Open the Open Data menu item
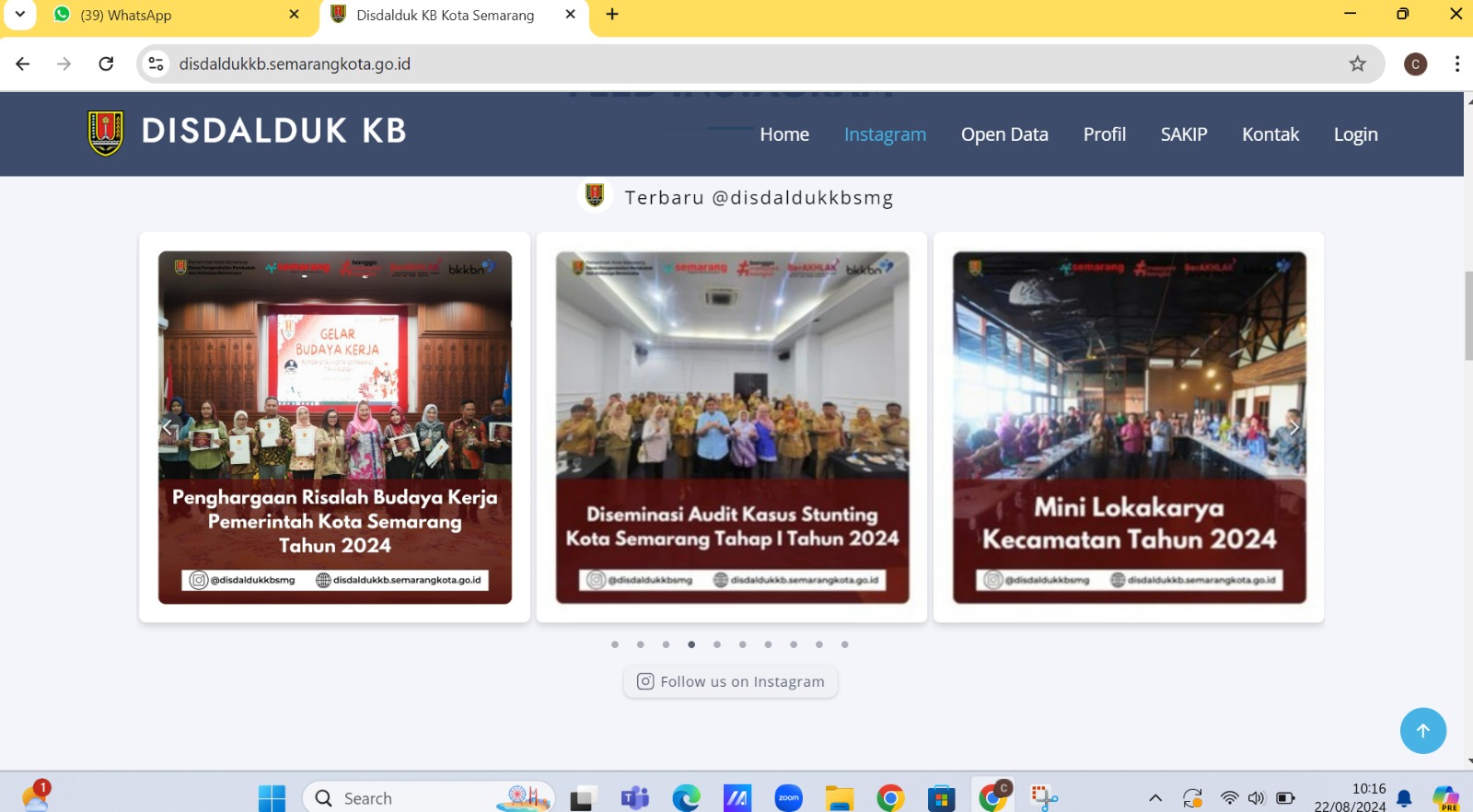 click(1004, 134)
